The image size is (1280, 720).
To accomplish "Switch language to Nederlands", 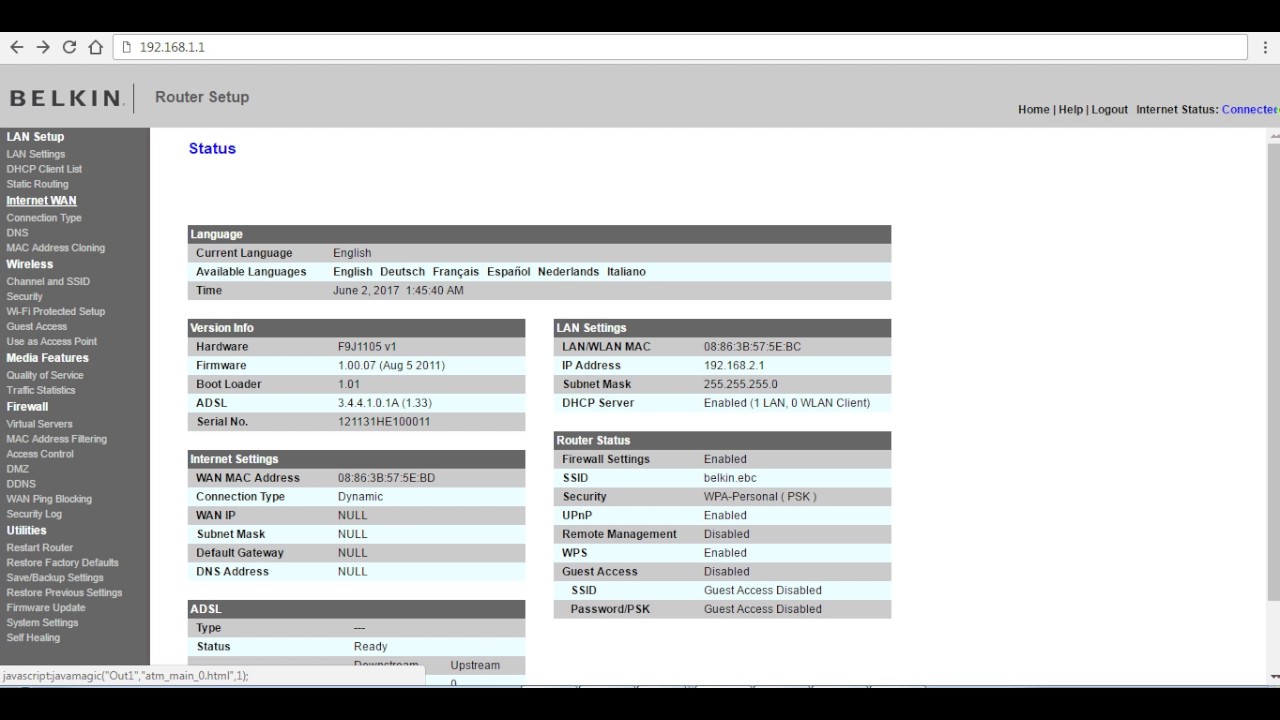I will coord(568,272).
